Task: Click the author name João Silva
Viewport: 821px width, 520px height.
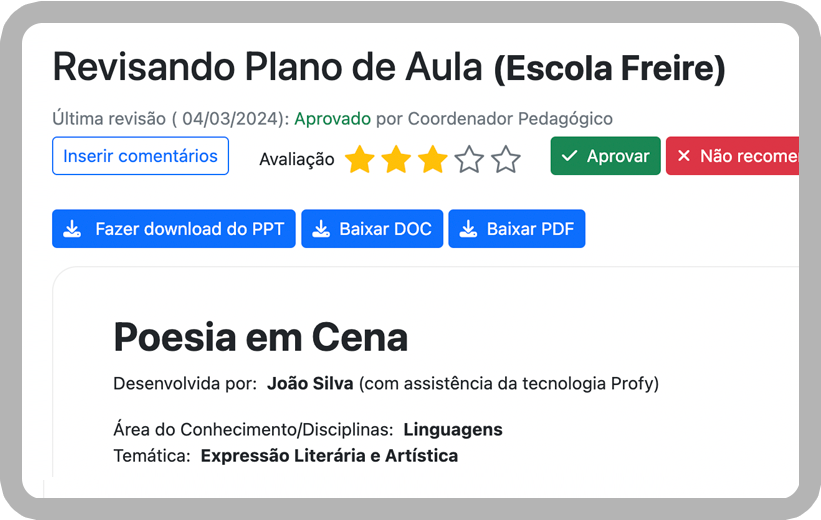Action: 310,384
